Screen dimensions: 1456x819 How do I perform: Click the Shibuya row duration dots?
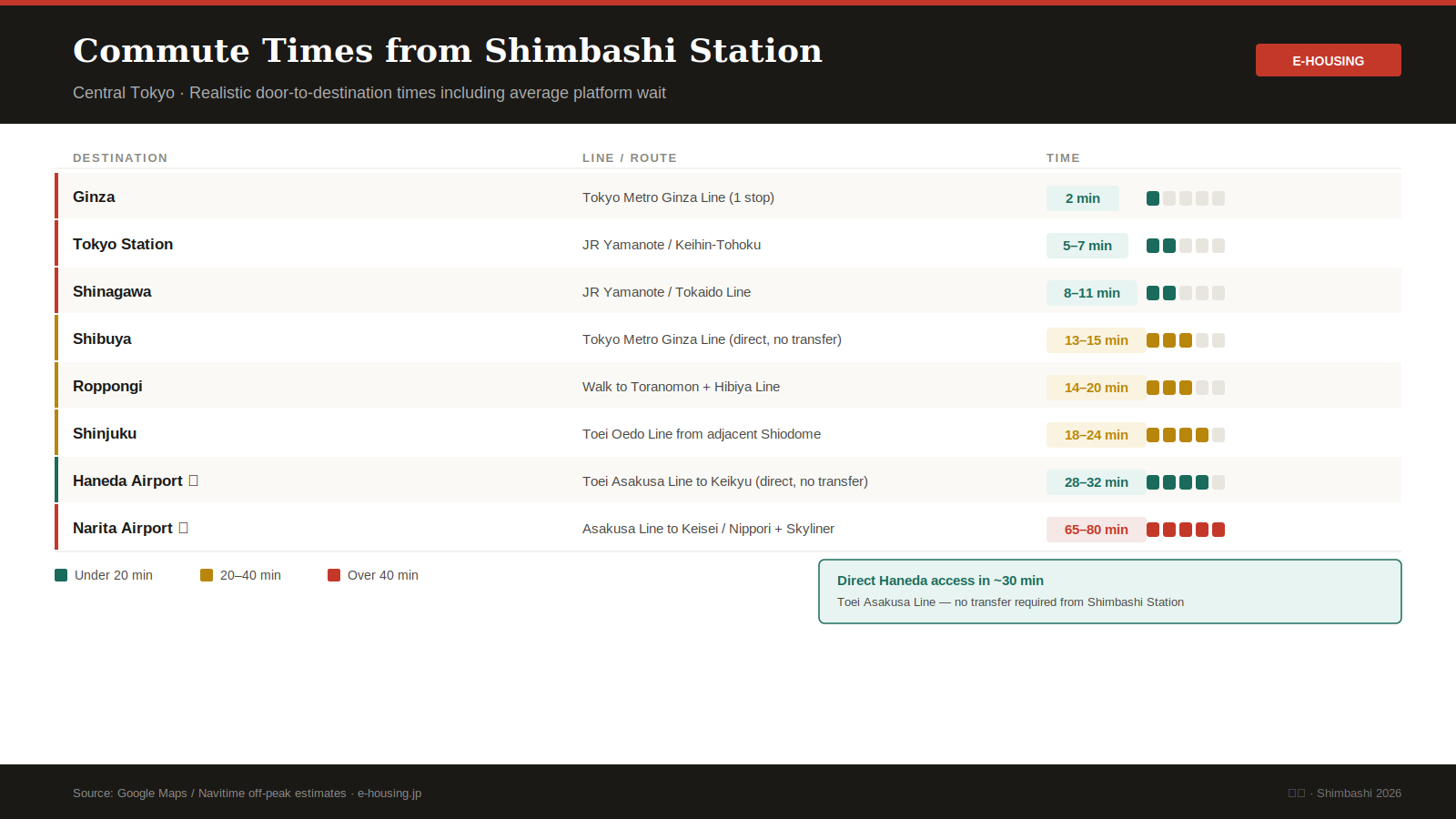click(x=1186, y=340)
